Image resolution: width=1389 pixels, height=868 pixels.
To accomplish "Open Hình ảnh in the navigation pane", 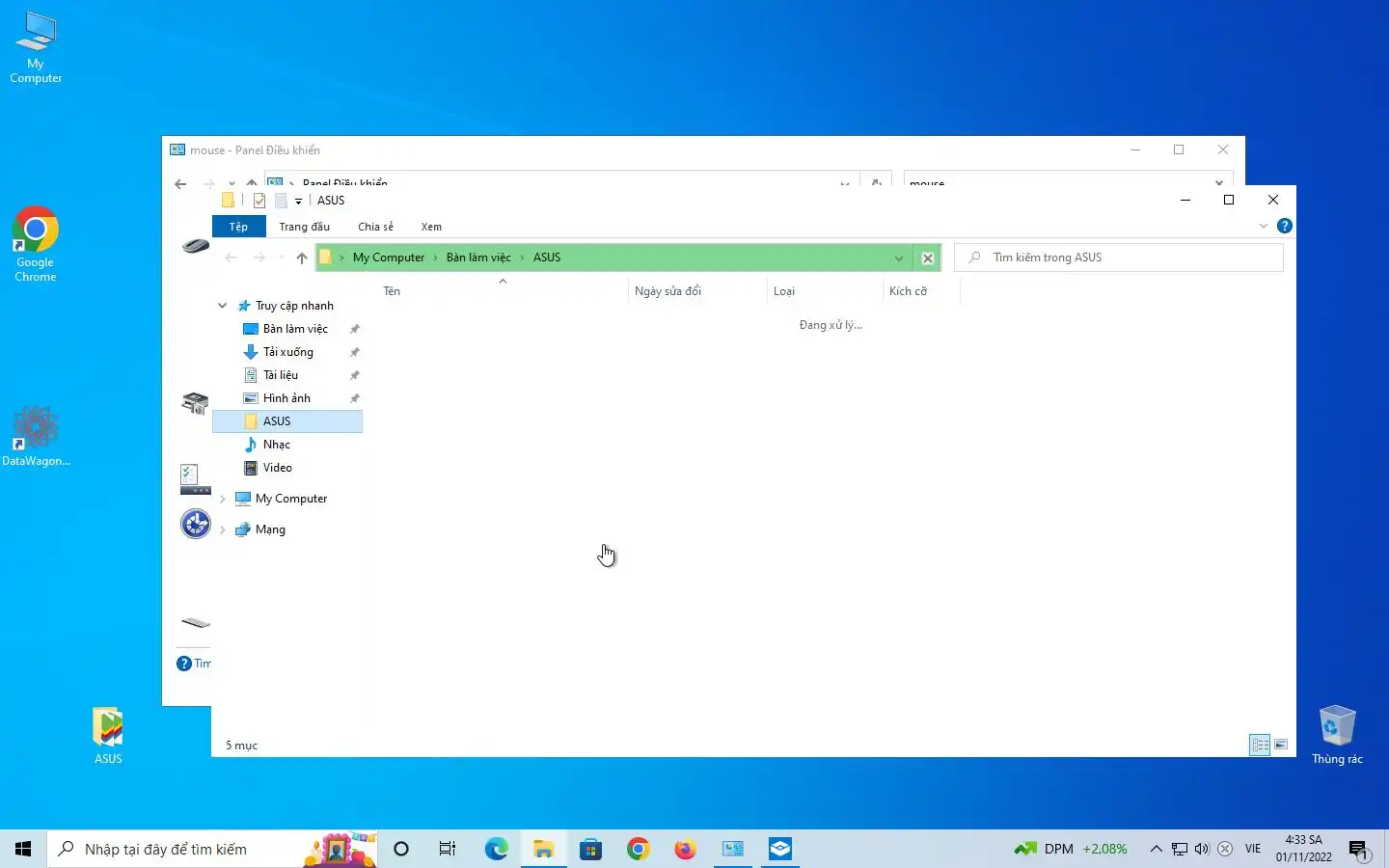I will point(286,398).
